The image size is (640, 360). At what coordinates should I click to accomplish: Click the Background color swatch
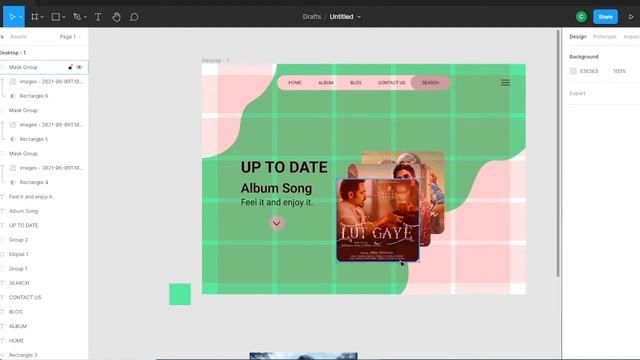pos(573,71)
